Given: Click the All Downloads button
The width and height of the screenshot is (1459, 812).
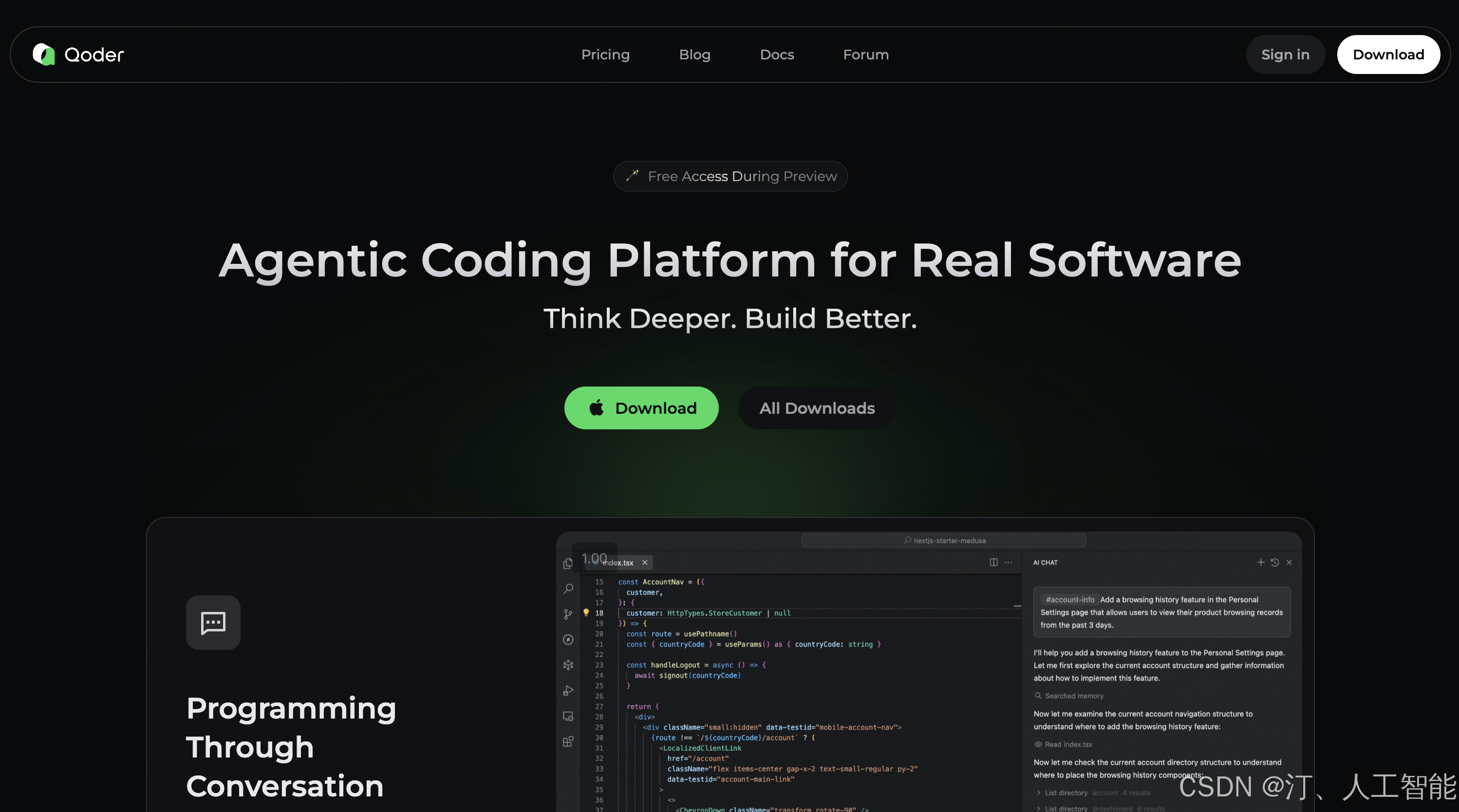Looking at the screenshot, I should pyautogui.click(x=817, y=407).
